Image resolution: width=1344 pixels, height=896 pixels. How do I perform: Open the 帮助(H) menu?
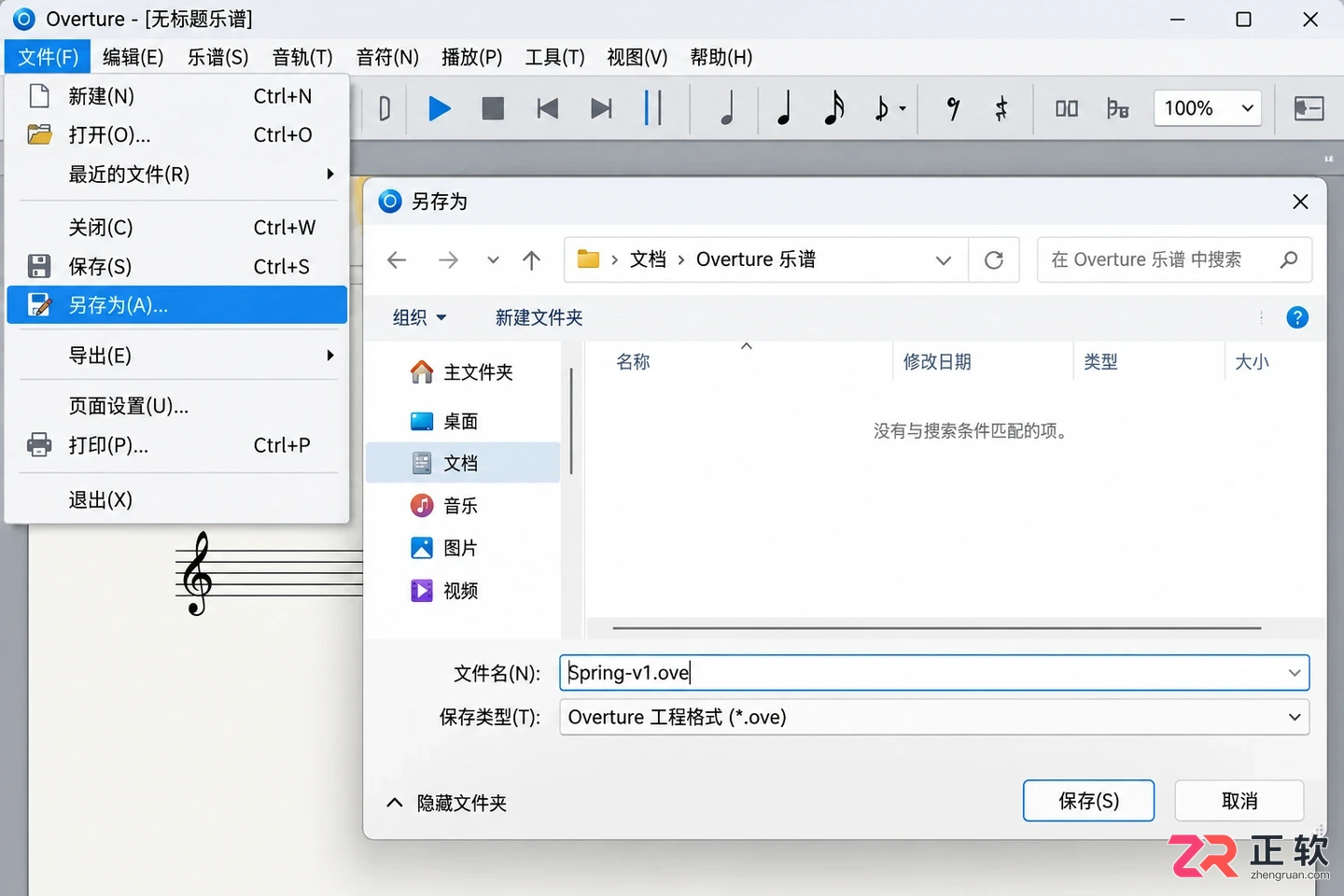coord(721,57)
